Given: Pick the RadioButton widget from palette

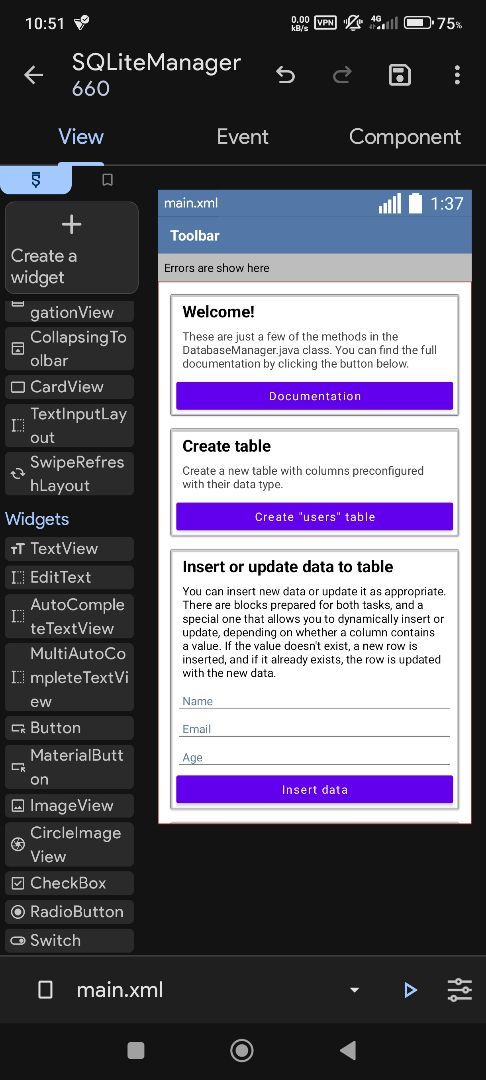Looking at the screenshot, I should coord(70,912).
